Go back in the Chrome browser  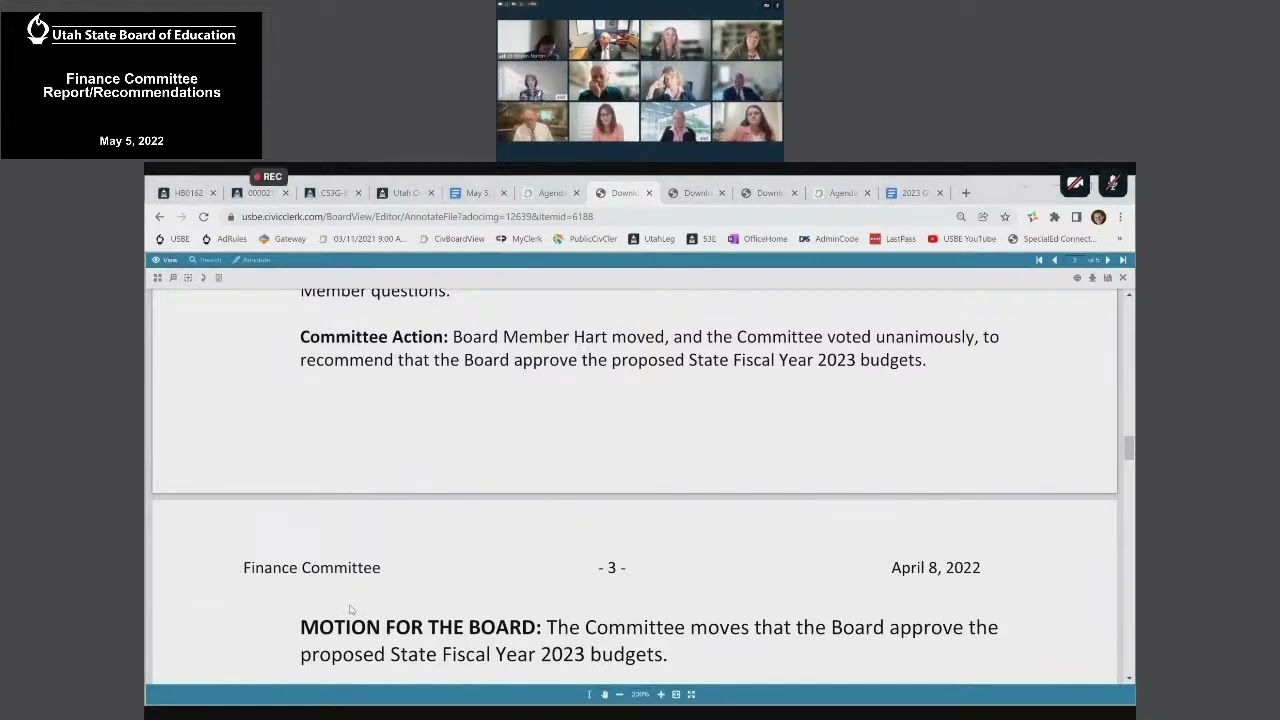160,217
